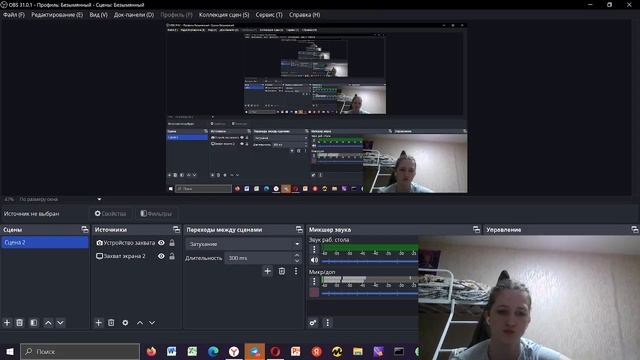Click the OBS preview canvas

(x=316, y=108)
